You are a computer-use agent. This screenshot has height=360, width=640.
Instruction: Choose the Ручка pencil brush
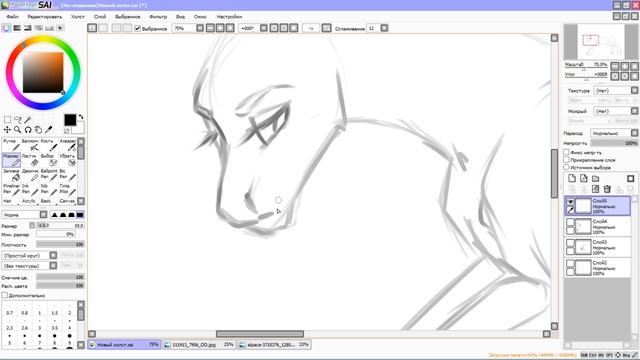point(11,145)
